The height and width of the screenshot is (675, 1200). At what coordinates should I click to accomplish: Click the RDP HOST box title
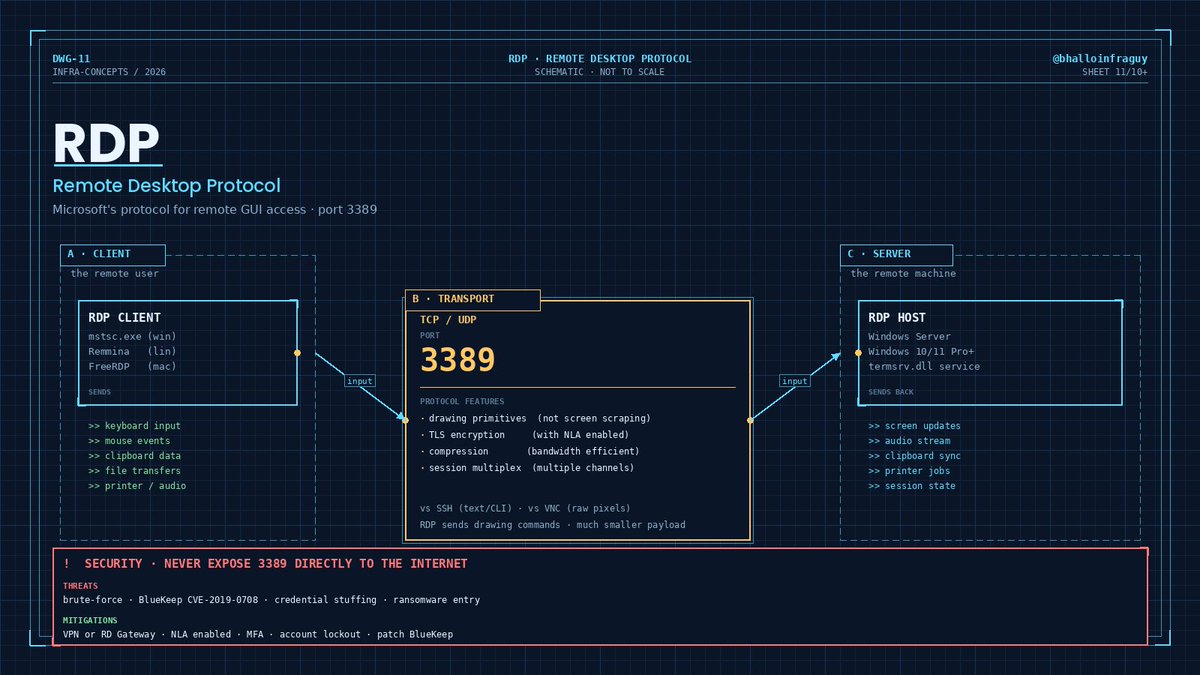click(x=897, y=318)
